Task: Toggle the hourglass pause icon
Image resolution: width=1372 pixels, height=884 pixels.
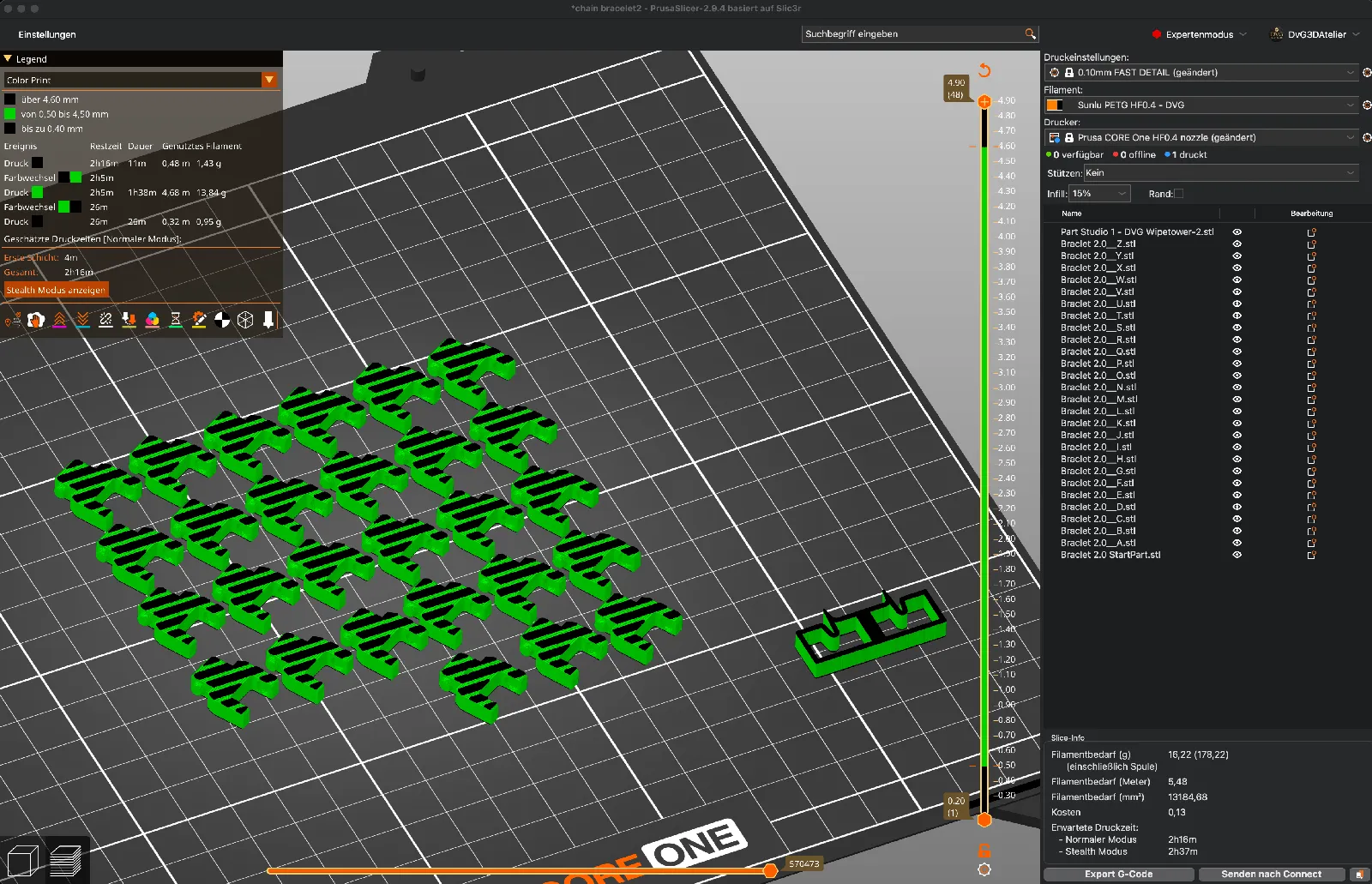Action: tap(175, 320)
